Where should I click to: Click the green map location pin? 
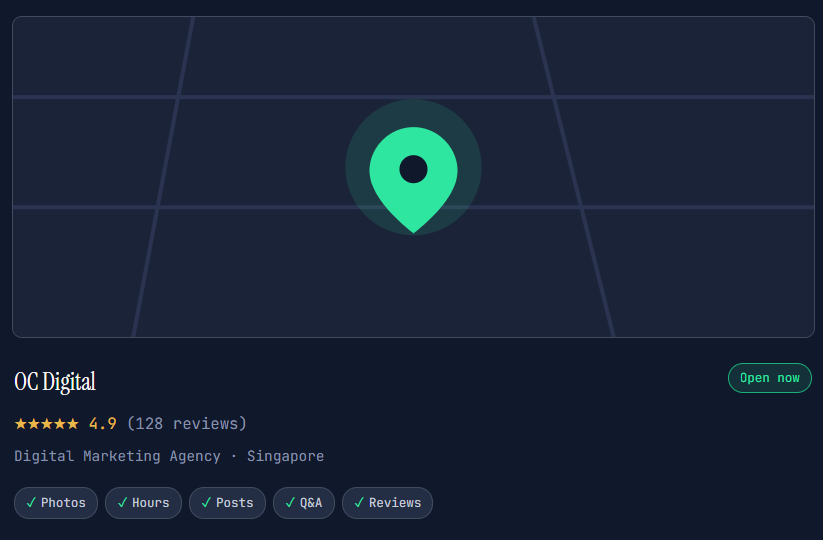[413, 179]
